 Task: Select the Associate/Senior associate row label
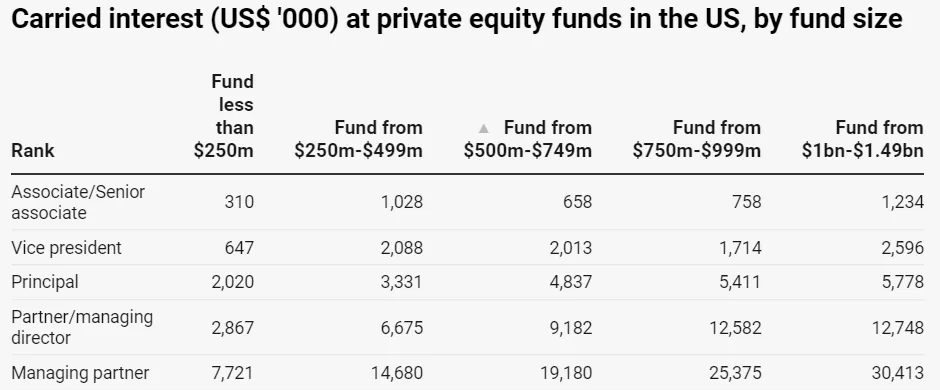click(78, 202)
